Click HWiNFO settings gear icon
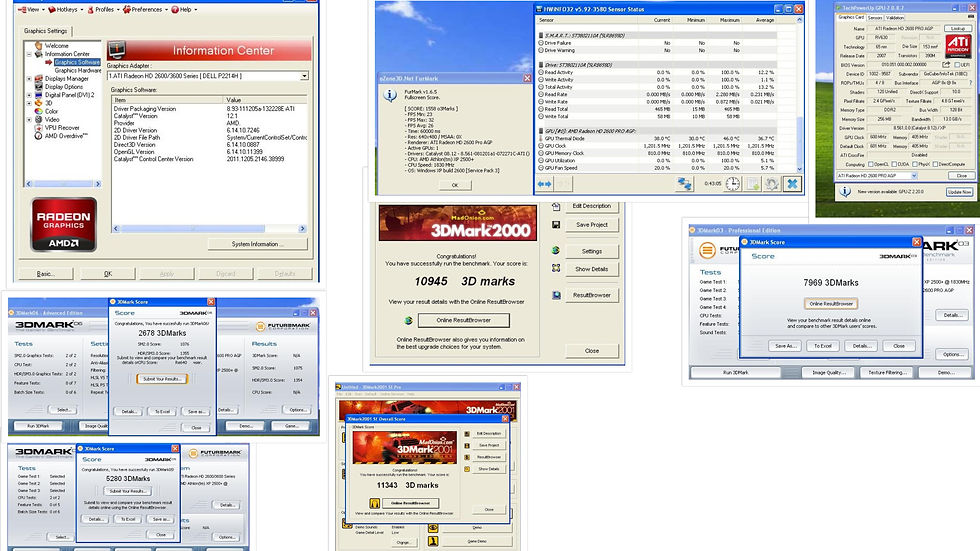Viewport: 980px width, 551px height. point(772,184)
